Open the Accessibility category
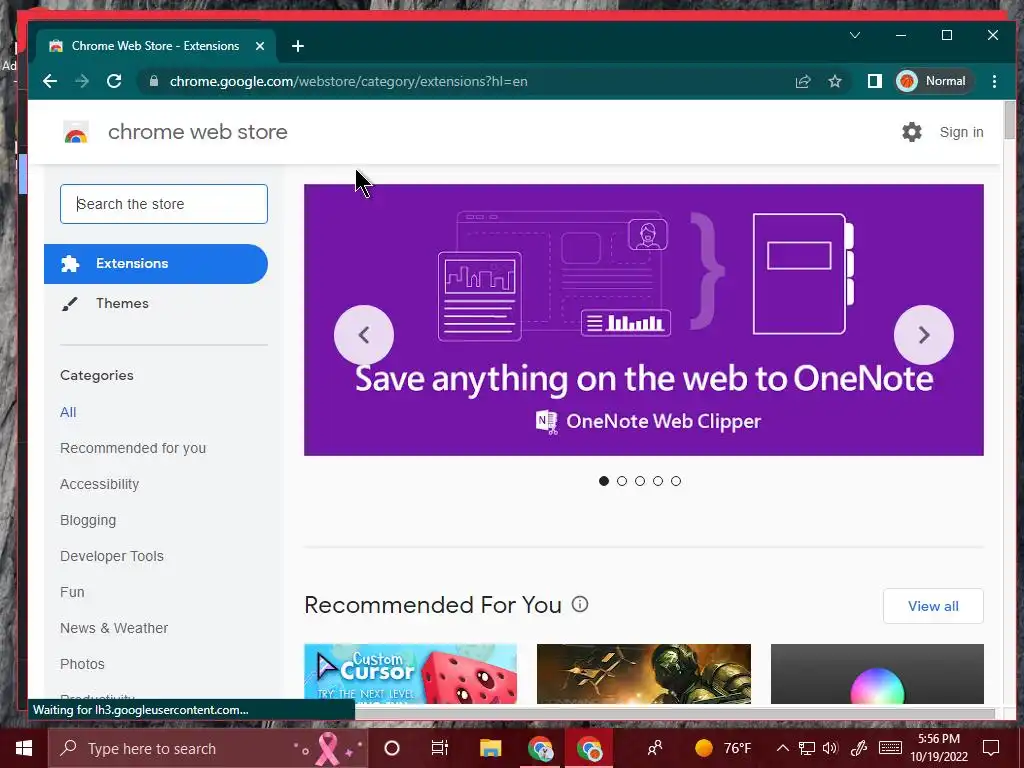 (99, 484)
